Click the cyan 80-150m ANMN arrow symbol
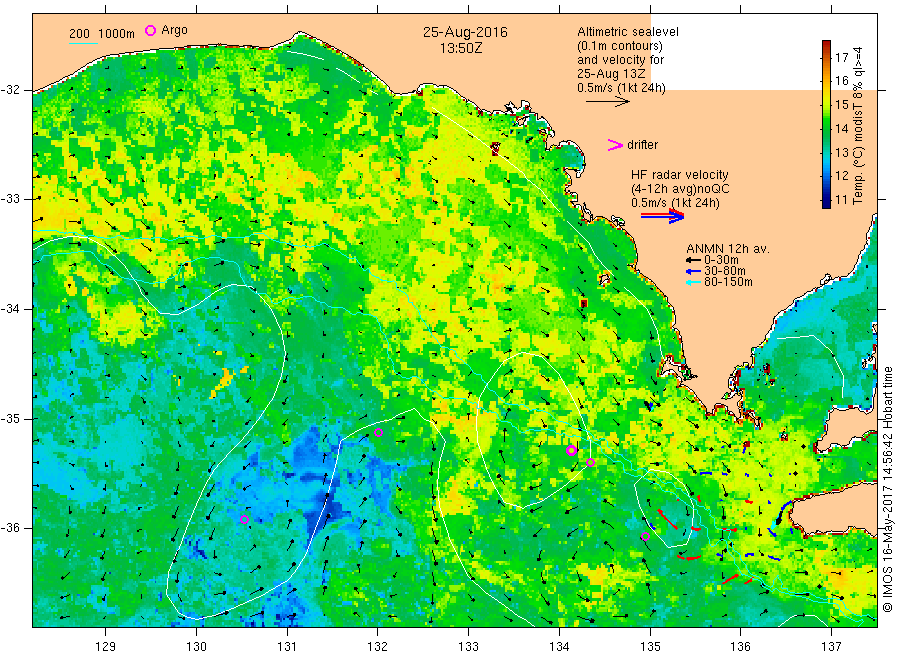This screenshot has width=900, height=660. [x=693, y=282]
